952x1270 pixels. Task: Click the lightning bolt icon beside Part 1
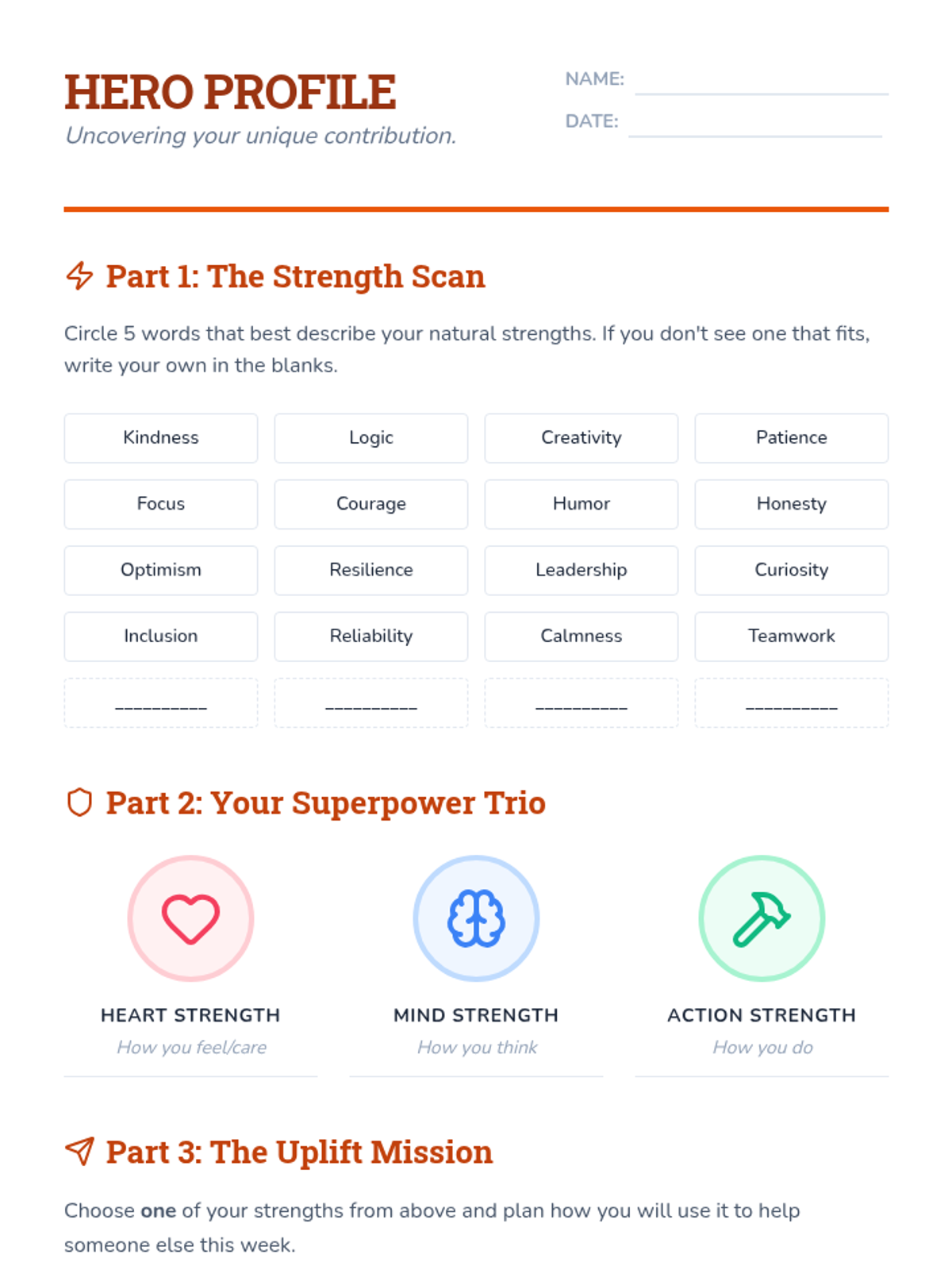[79, 276]
